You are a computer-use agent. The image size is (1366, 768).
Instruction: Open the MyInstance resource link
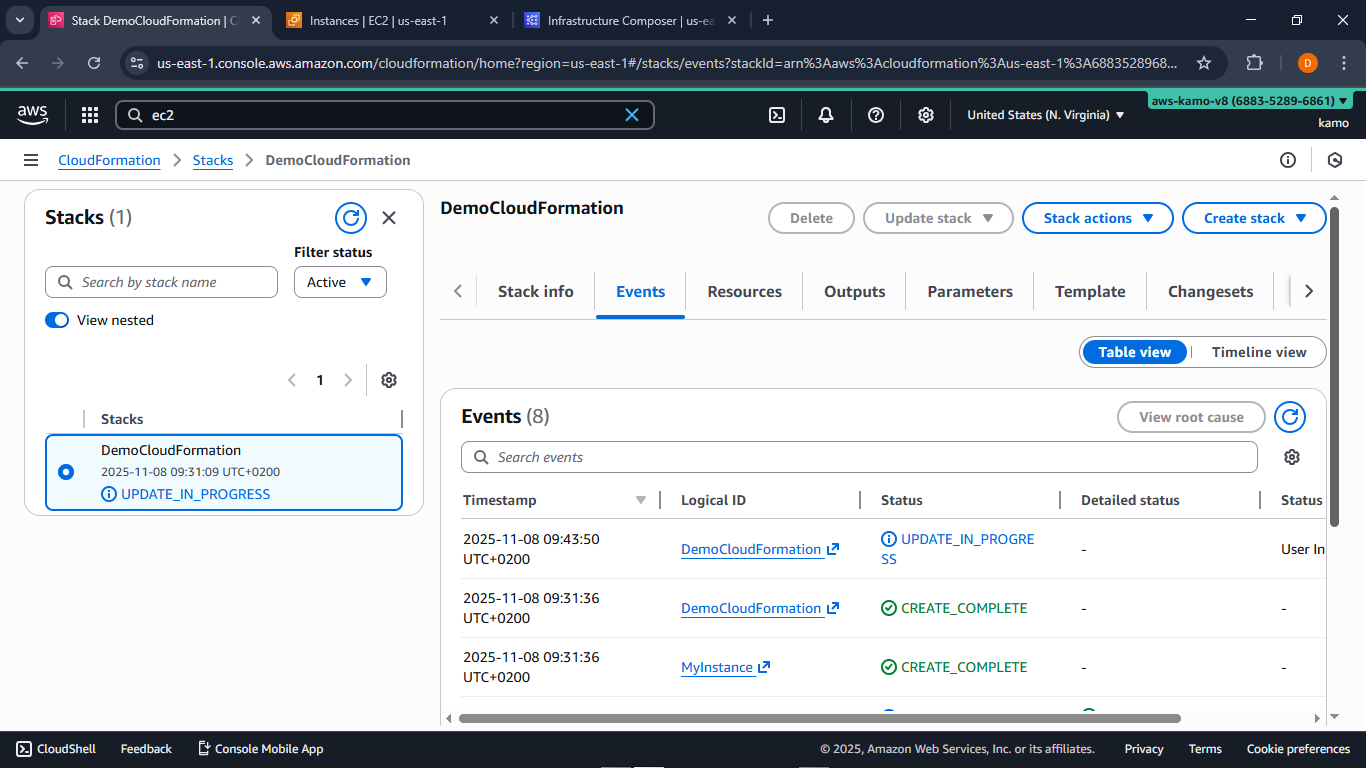718,667
